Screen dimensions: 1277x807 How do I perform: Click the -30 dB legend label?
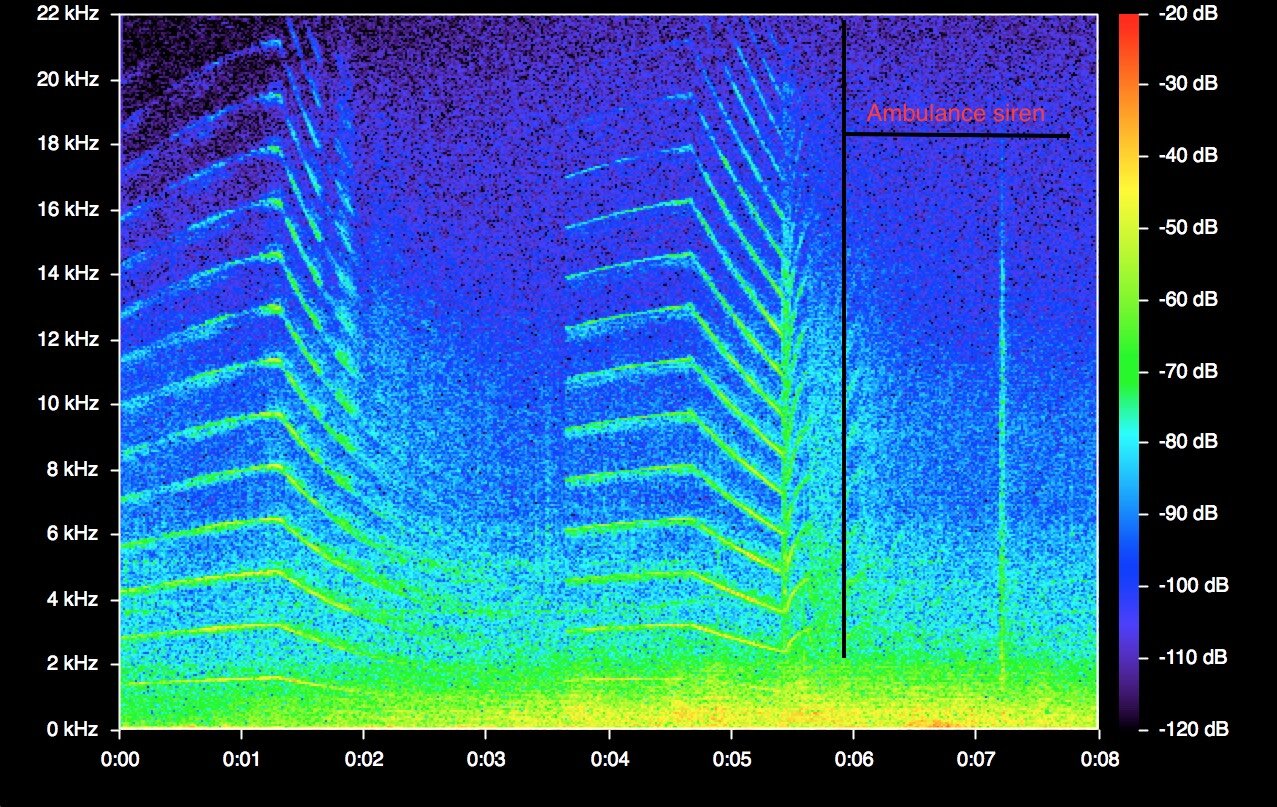pos(1187,84)
